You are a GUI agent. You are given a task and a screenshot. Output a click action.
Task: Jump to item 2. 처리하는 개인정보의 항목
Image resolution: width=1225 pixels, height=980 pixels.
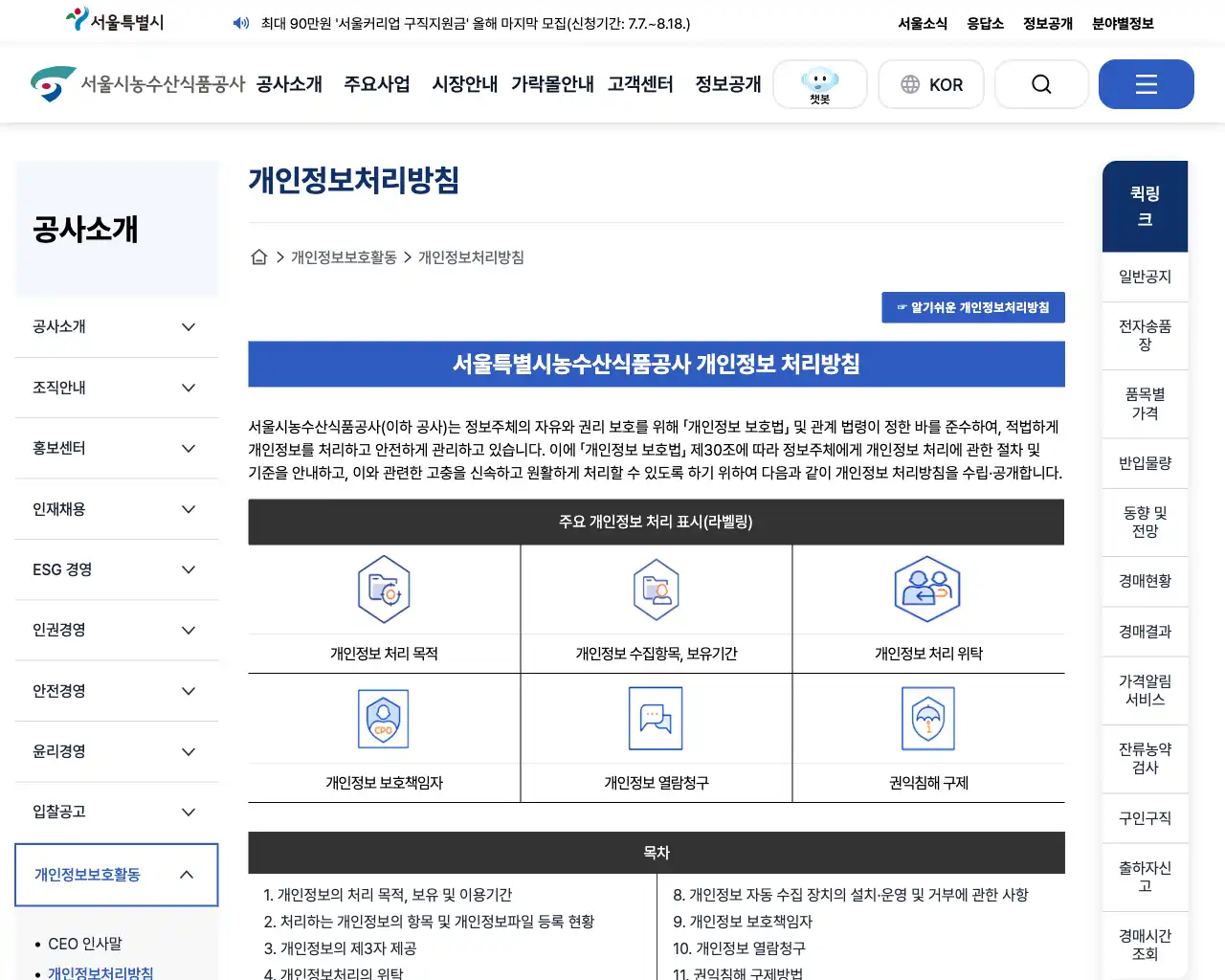pos(429,922)
